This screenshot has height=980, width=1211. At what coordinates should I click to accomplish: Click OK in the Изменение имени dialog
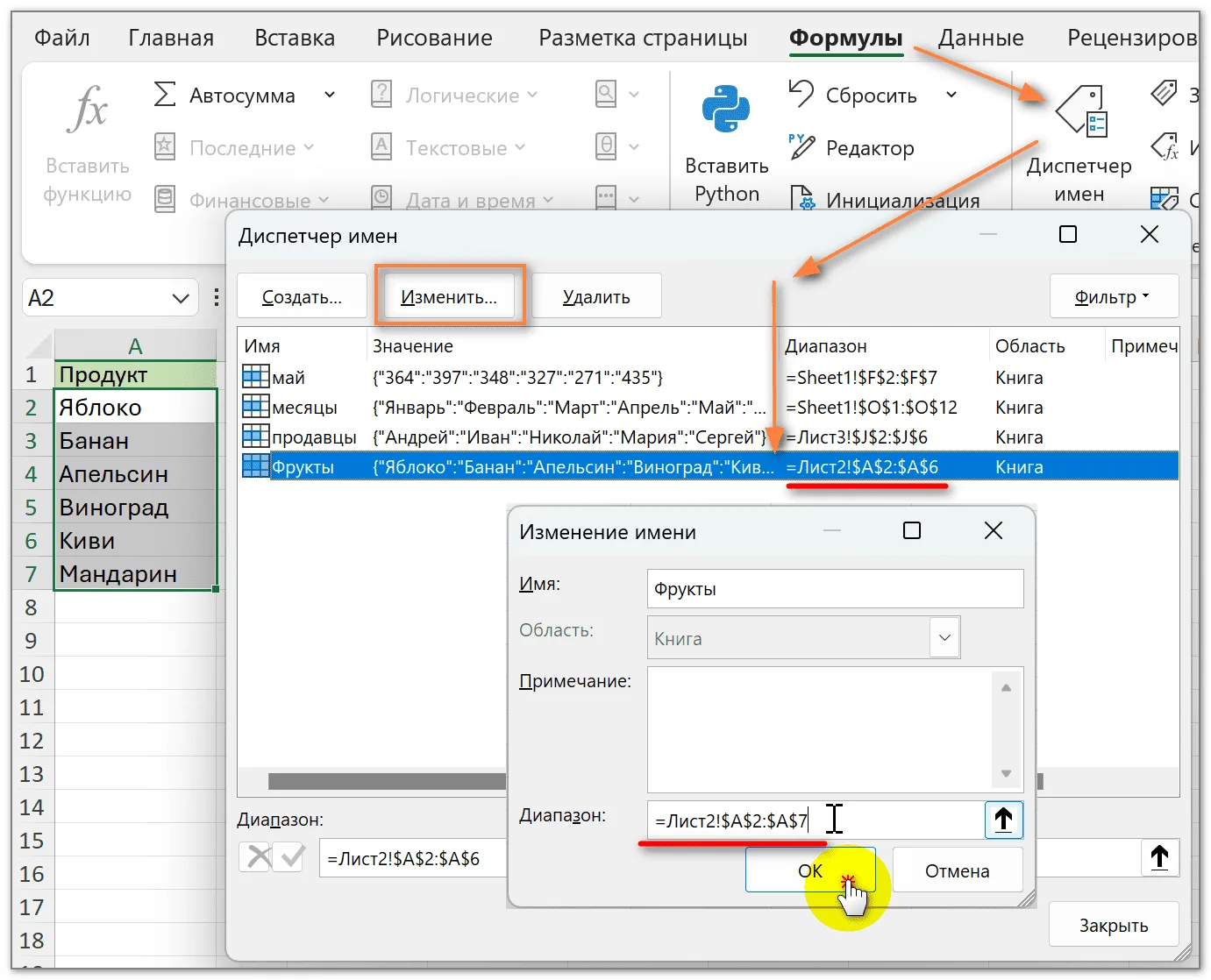[810, 870]
